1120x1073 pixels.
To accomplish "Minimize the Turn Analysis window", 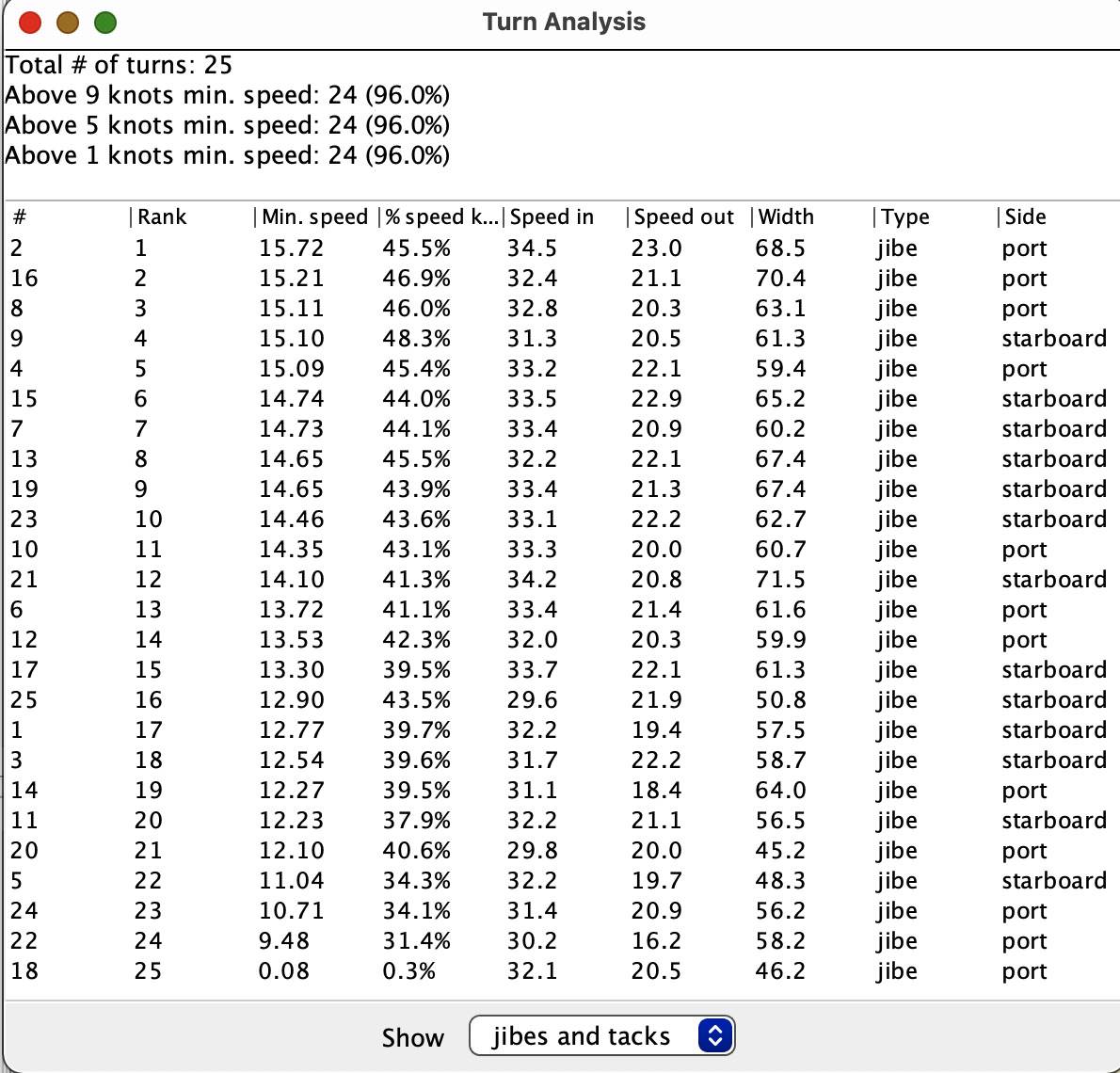I will (x=68, y=22).
